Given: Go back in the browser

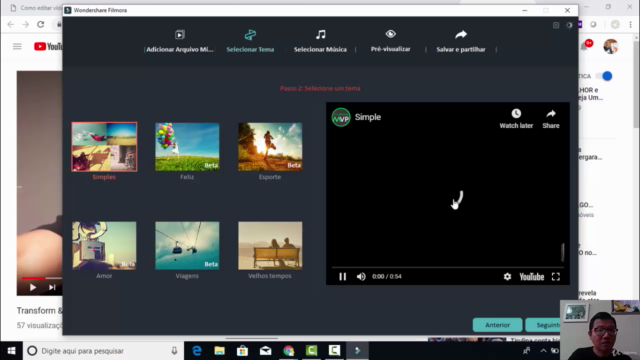Looking at the screenshot, I should (11, 24).
